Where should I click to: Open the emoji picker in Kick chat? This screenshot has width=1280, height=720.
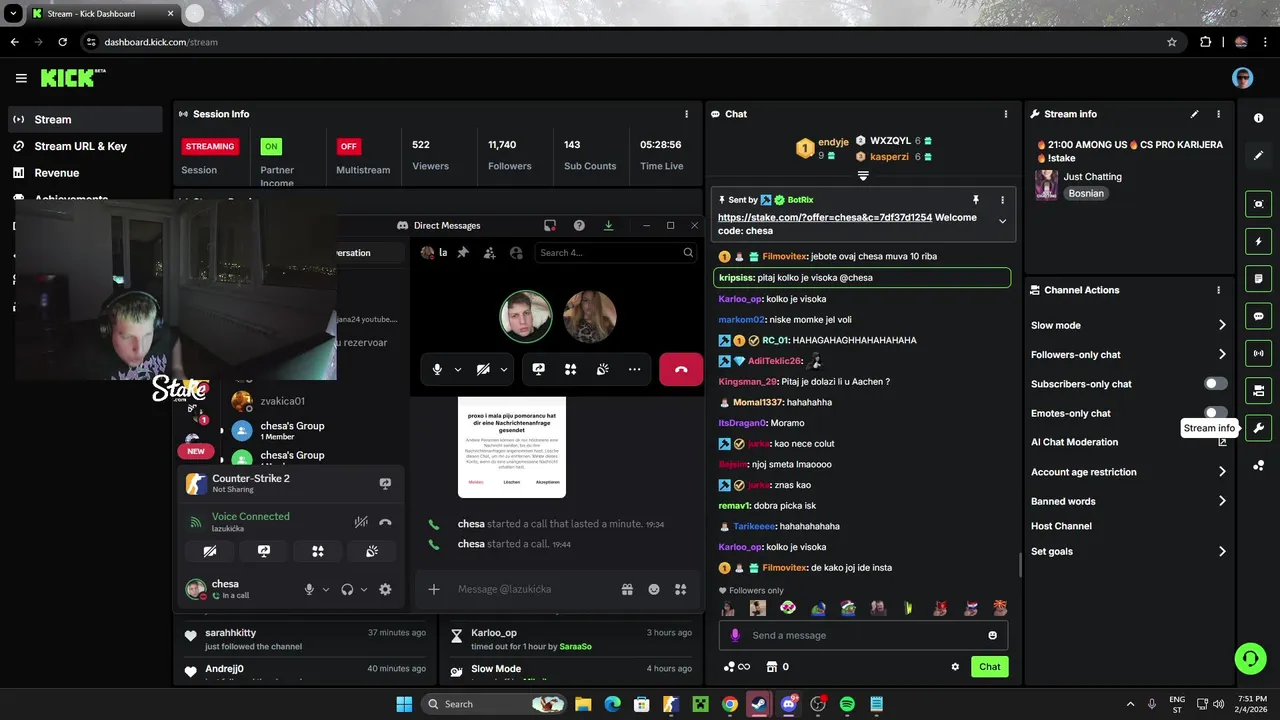click(992, 635)
